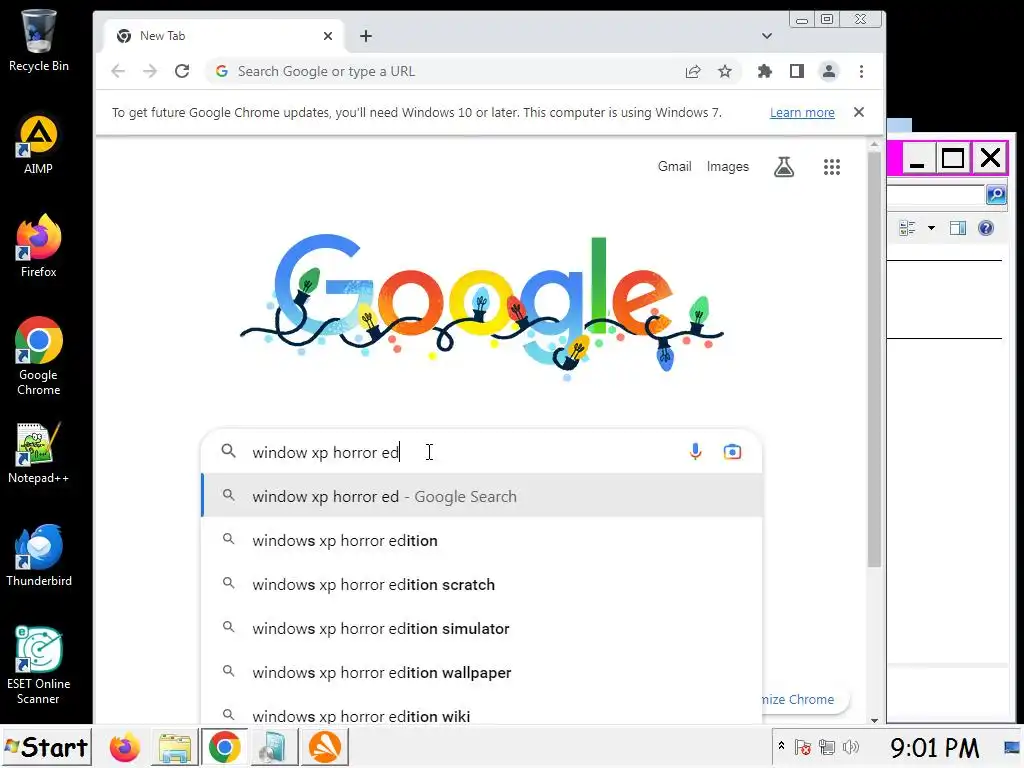Image resolution: width=1024 pixels, height=768 pixels.
Task: Click the Start button
Action: pos(46,747)
